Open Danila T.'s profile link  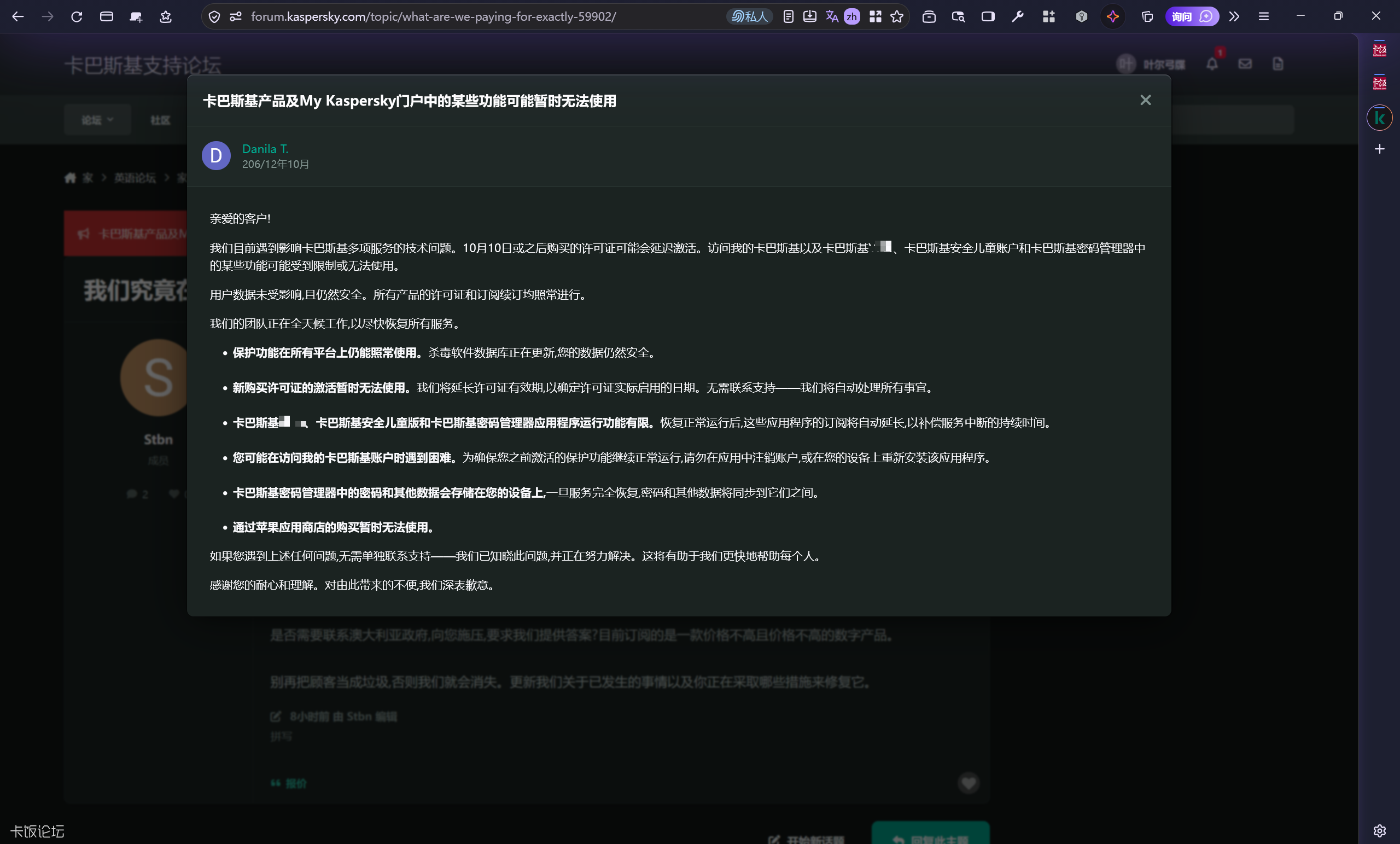[265, 148]
